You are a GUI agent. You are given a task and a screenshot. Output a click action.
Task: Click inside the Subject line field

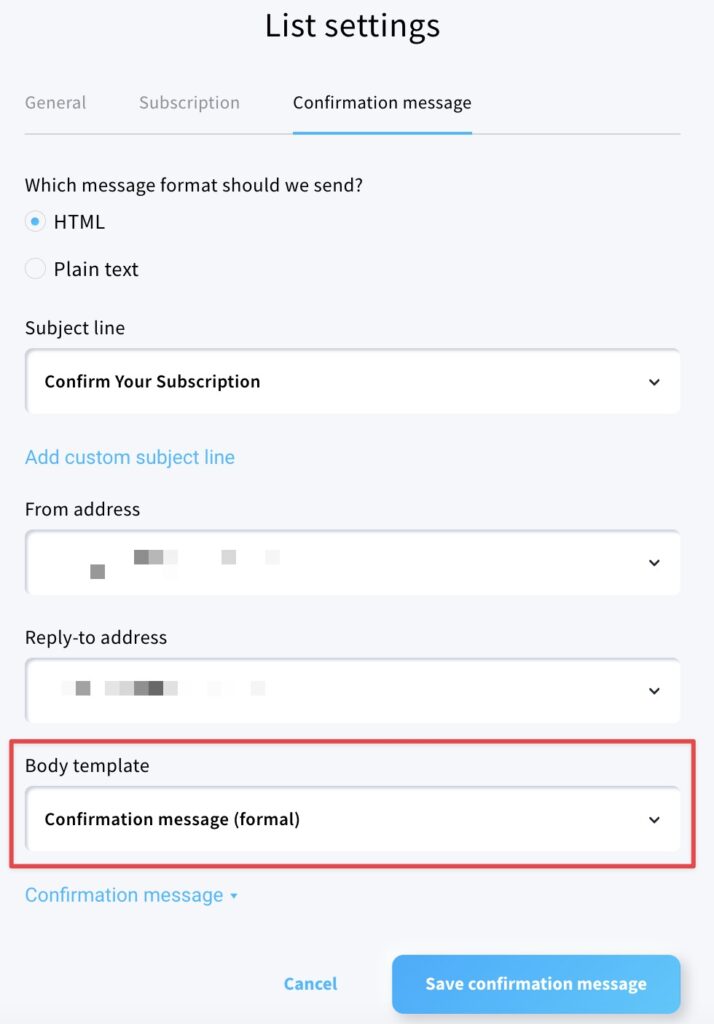(300, 381)
